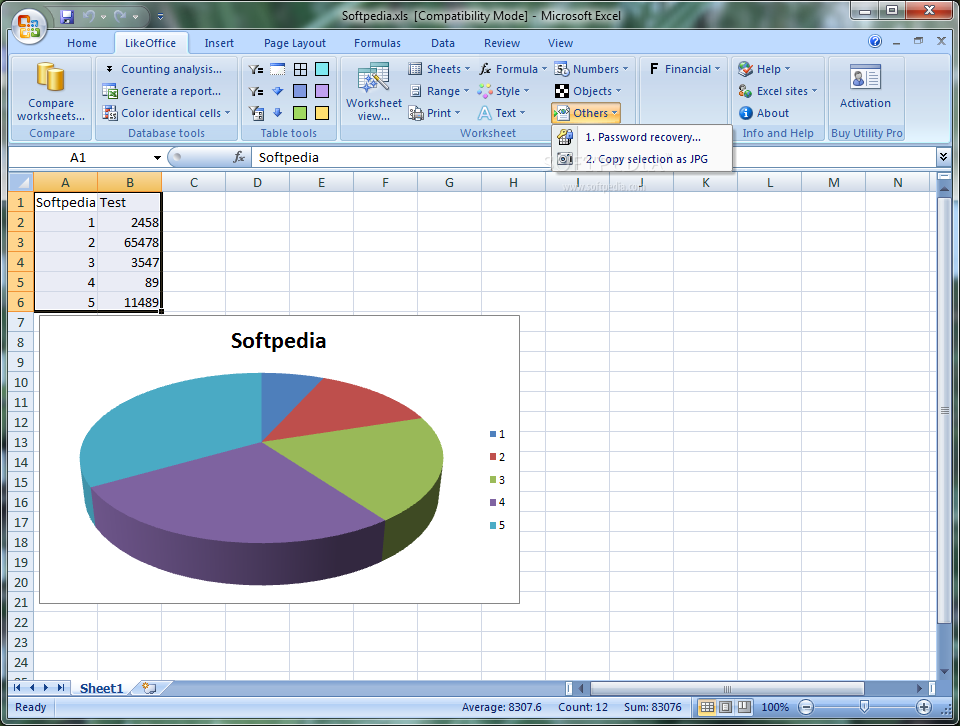
Task: Expand the Style dropdown
Action: [503, 91]
